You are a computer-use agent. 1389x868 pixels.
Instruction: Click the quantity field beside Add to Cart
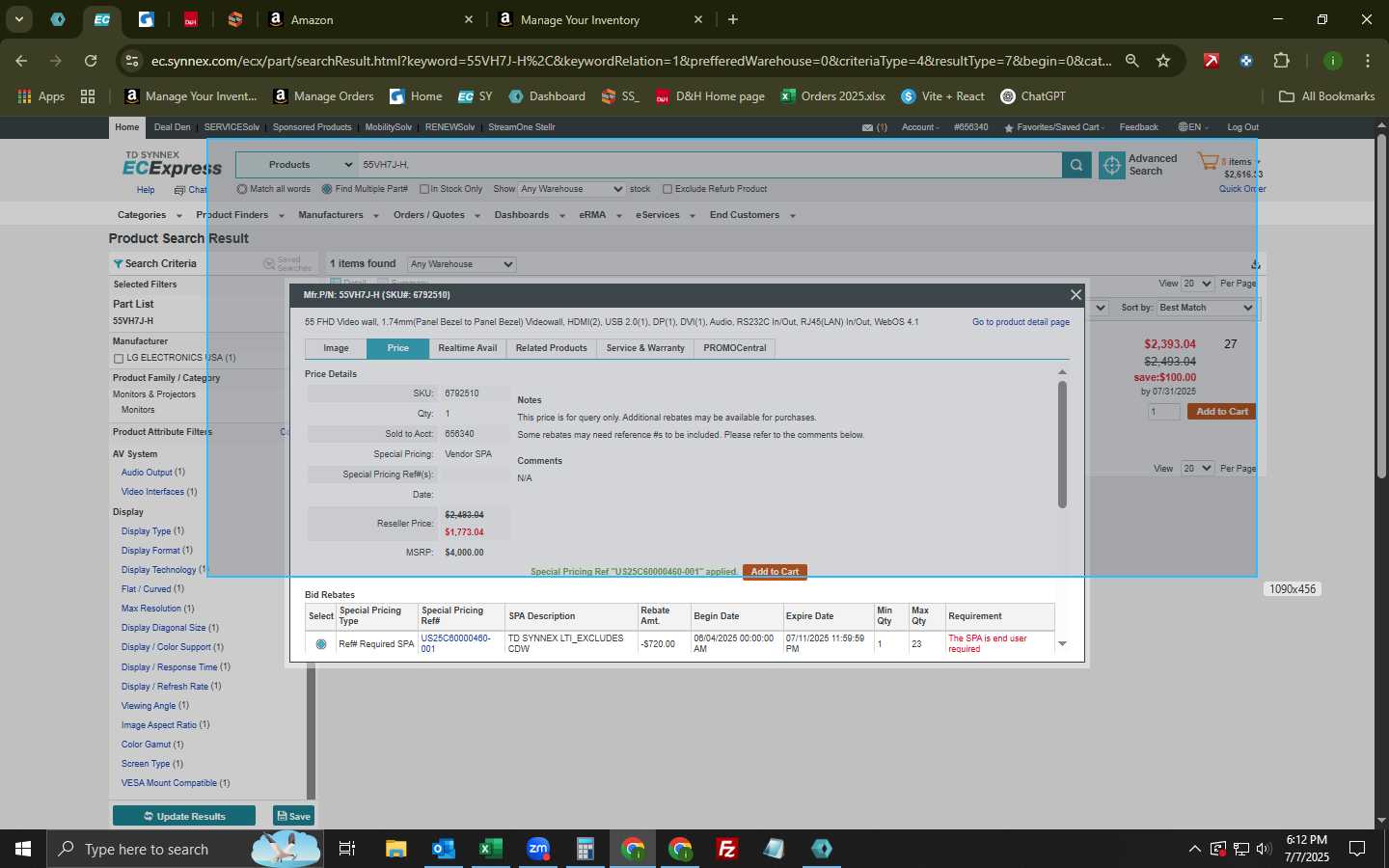[1163, 412]
